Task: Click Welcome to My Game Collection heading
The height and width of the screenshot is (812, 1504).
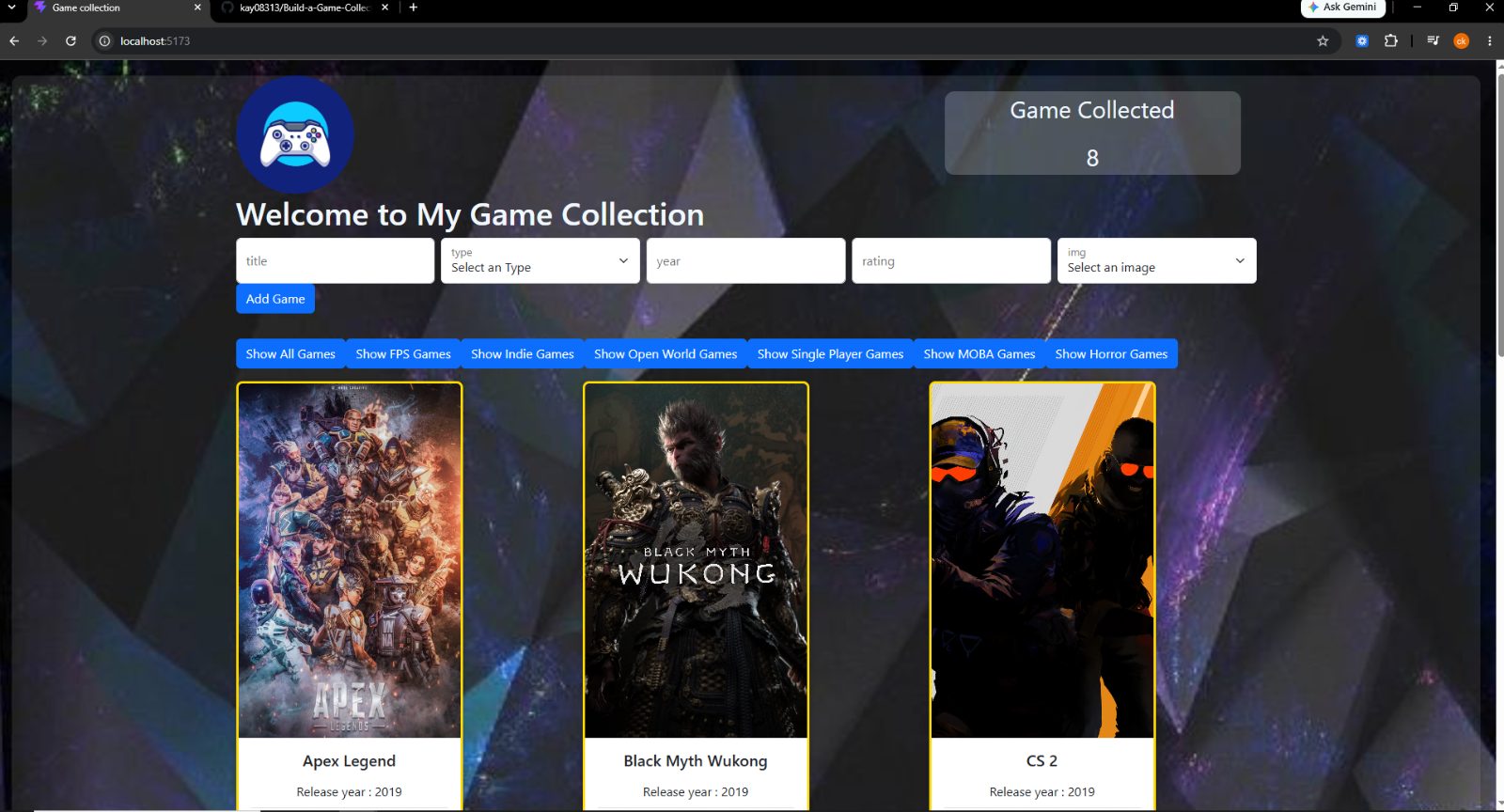Action: coord(470,214)
